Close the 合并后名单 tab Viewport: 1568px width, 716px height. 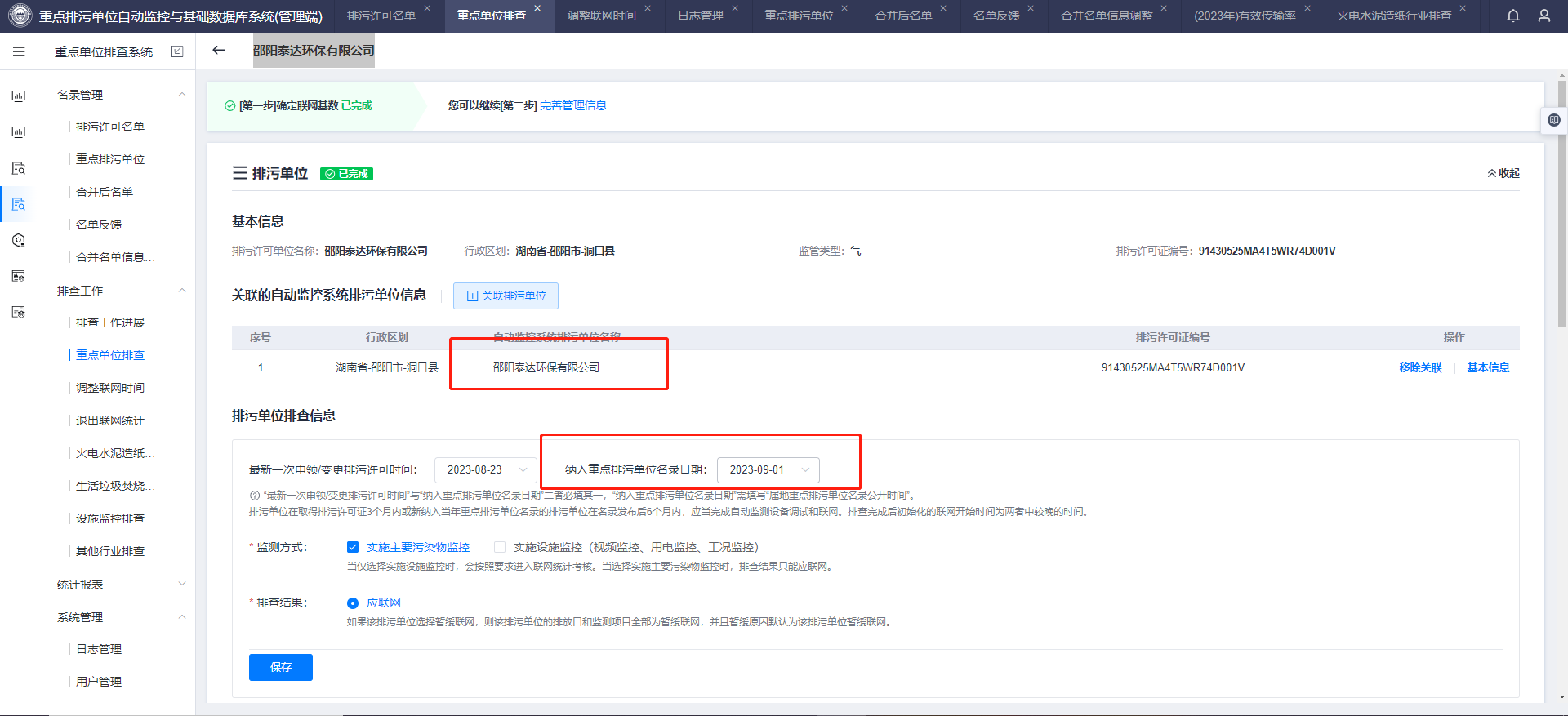coord(943,8)
